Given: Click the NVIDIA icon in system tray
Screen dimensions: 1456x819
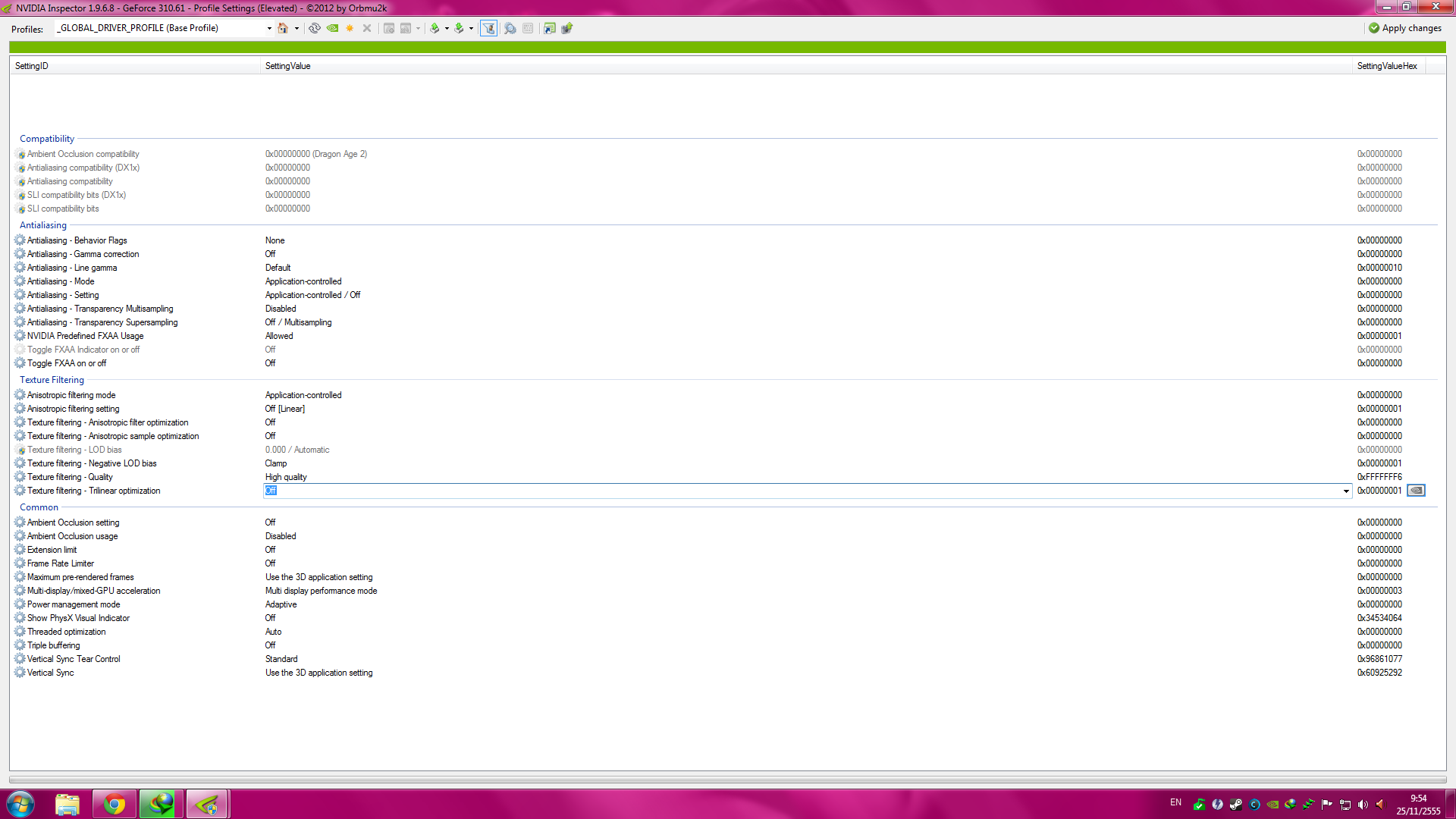Looking at the screenshot, I should [x=1272, y=804].
